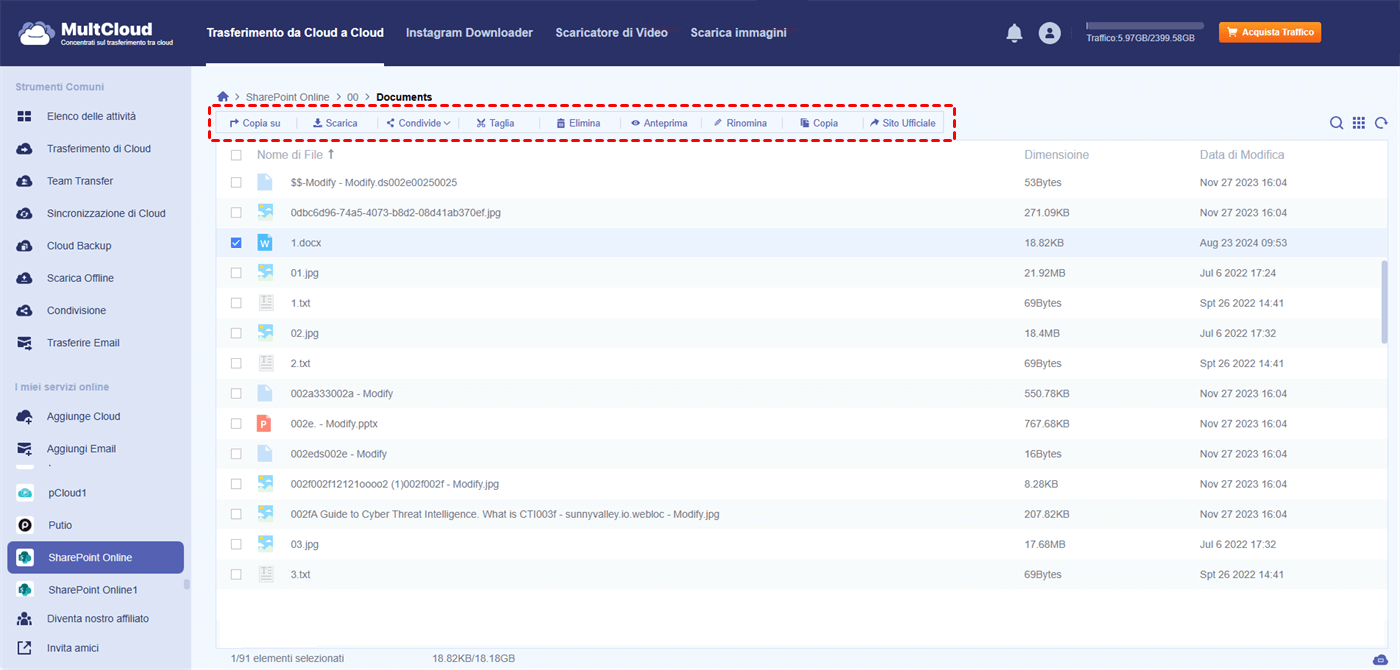
Task: Check the 2.txt checkbox
Action: click(x=236, y=363)
